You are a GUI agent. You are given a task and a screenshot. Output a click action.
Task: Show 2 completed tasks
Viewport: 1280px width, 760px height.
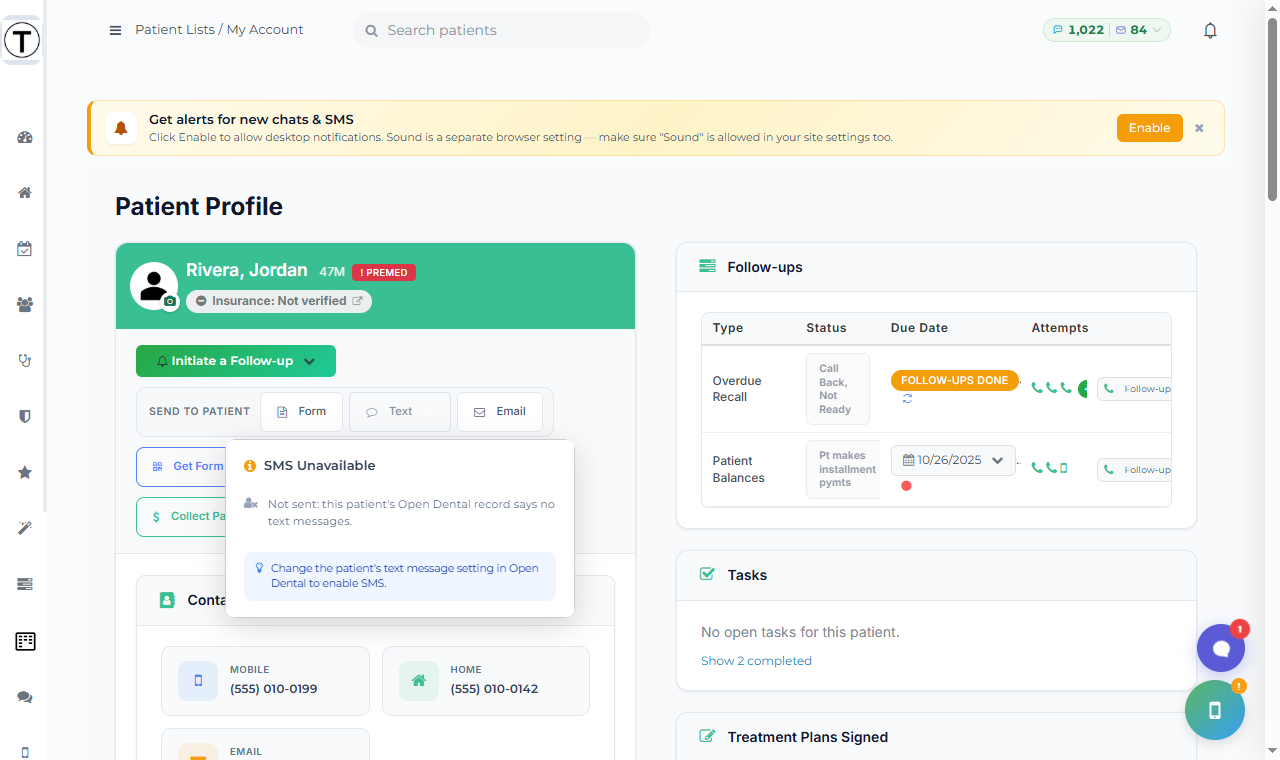[756, 661]
